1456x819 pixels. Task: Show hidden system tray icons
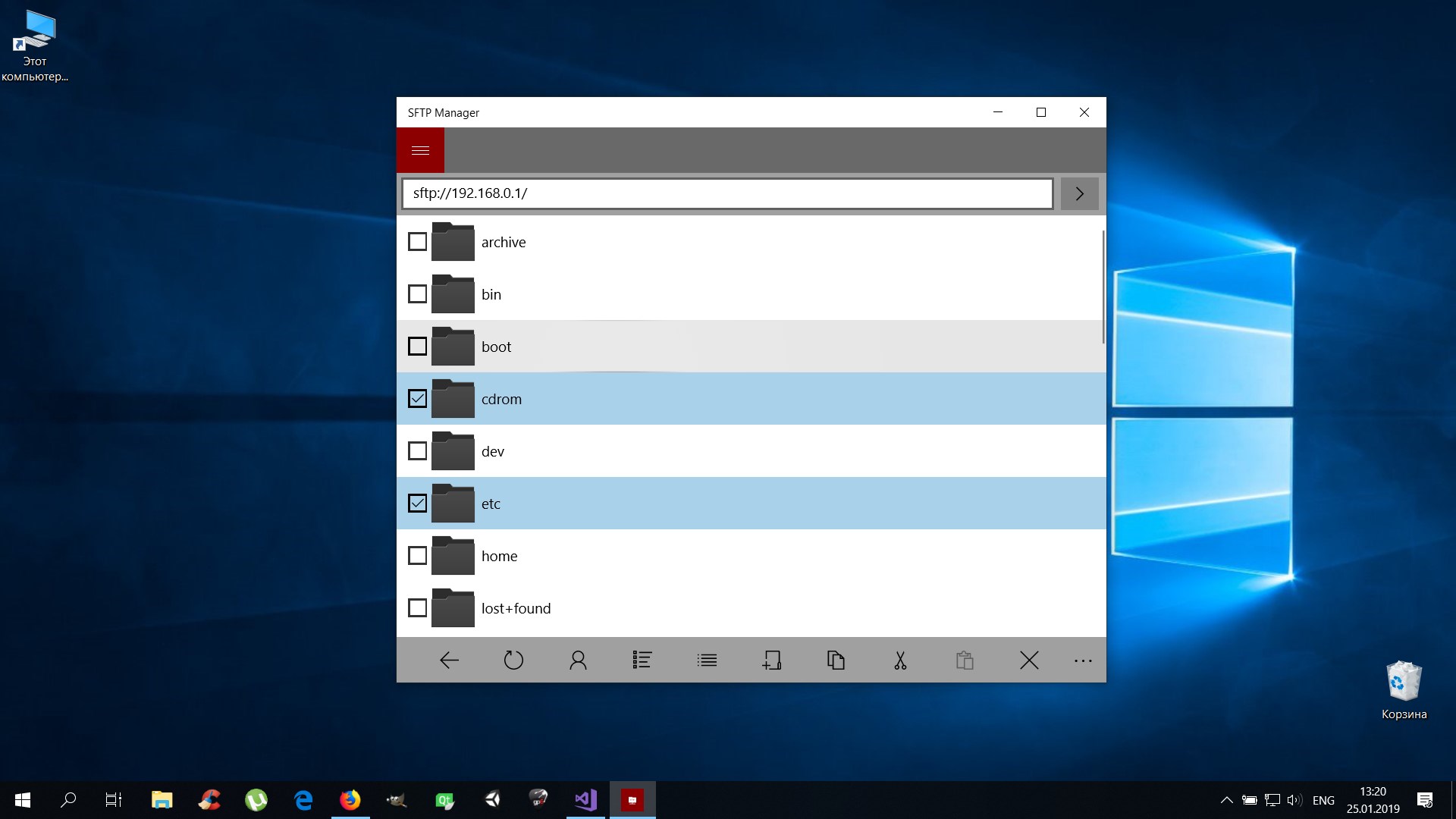1226,800
